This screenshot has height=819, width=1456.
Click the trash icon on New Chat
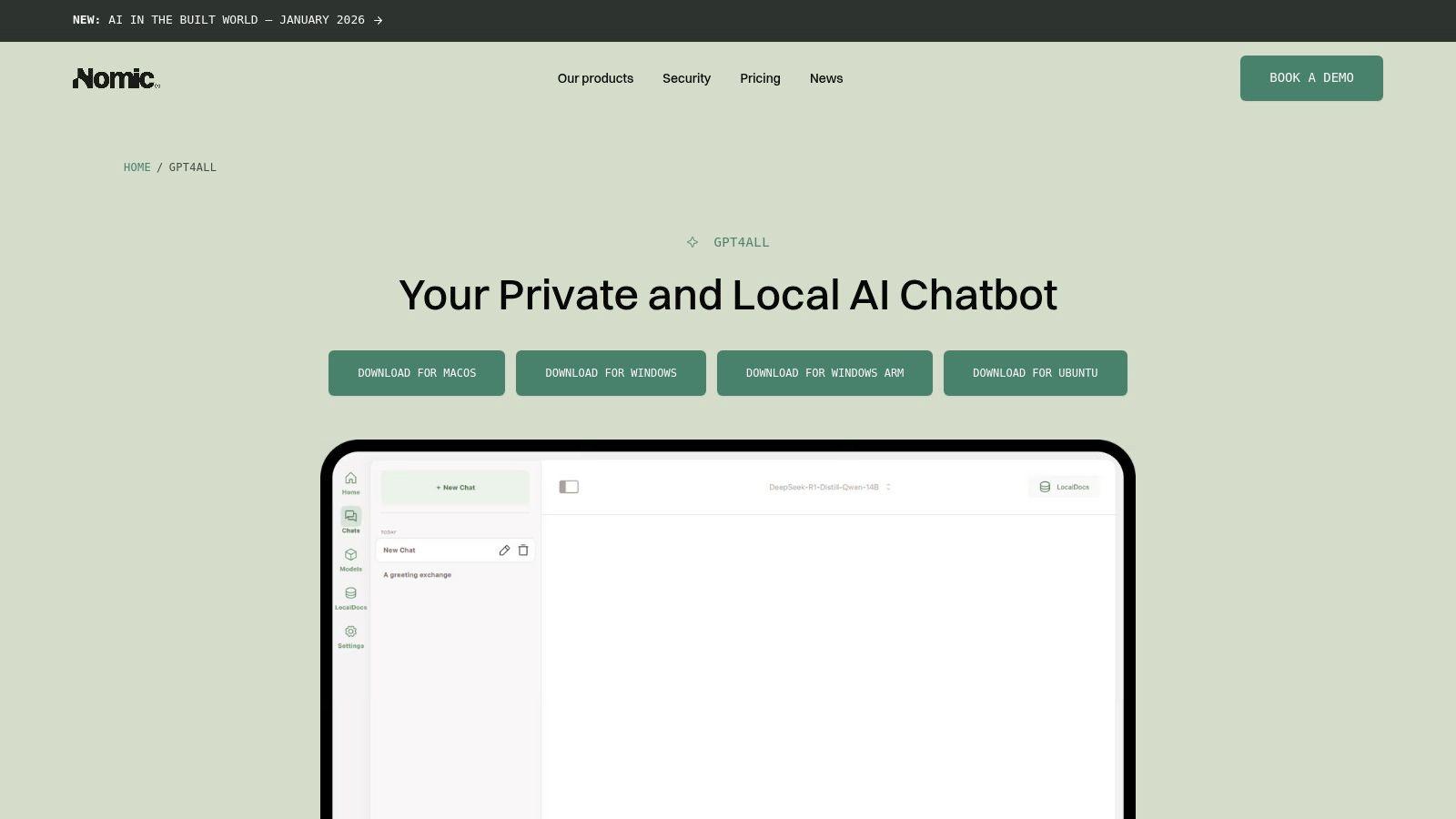[523, 551]
